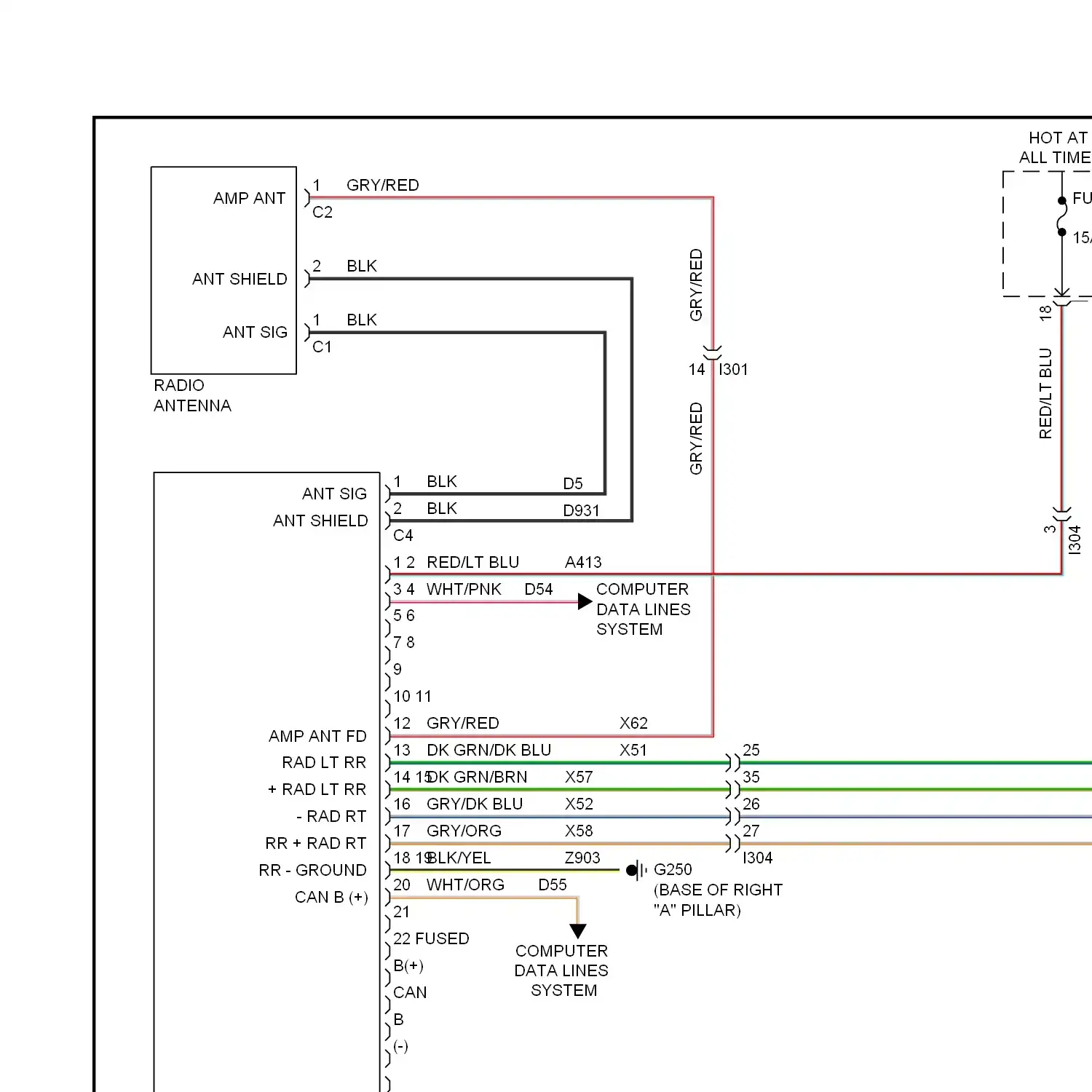
Task: Select circuit code X51
Action: [x=633, y=750]
